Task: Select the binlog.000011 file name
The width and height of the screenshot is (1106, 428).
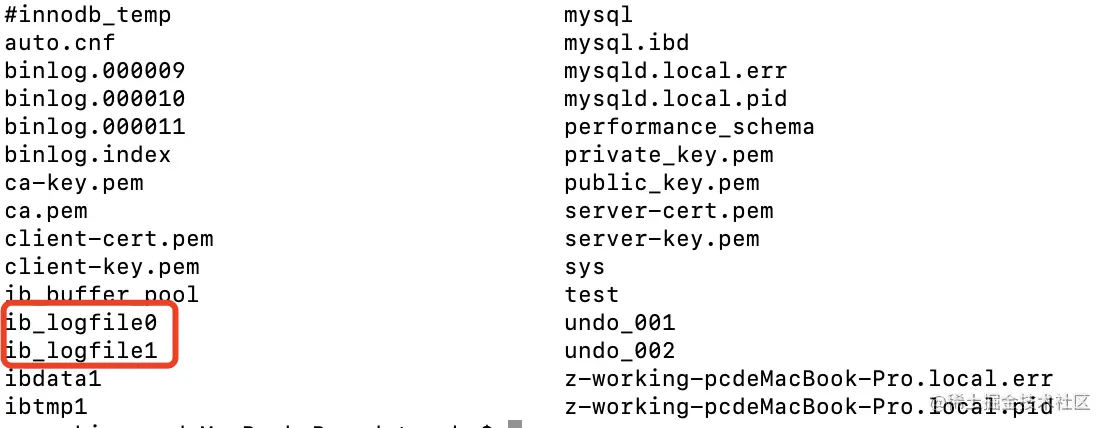Action: [95, 127]
